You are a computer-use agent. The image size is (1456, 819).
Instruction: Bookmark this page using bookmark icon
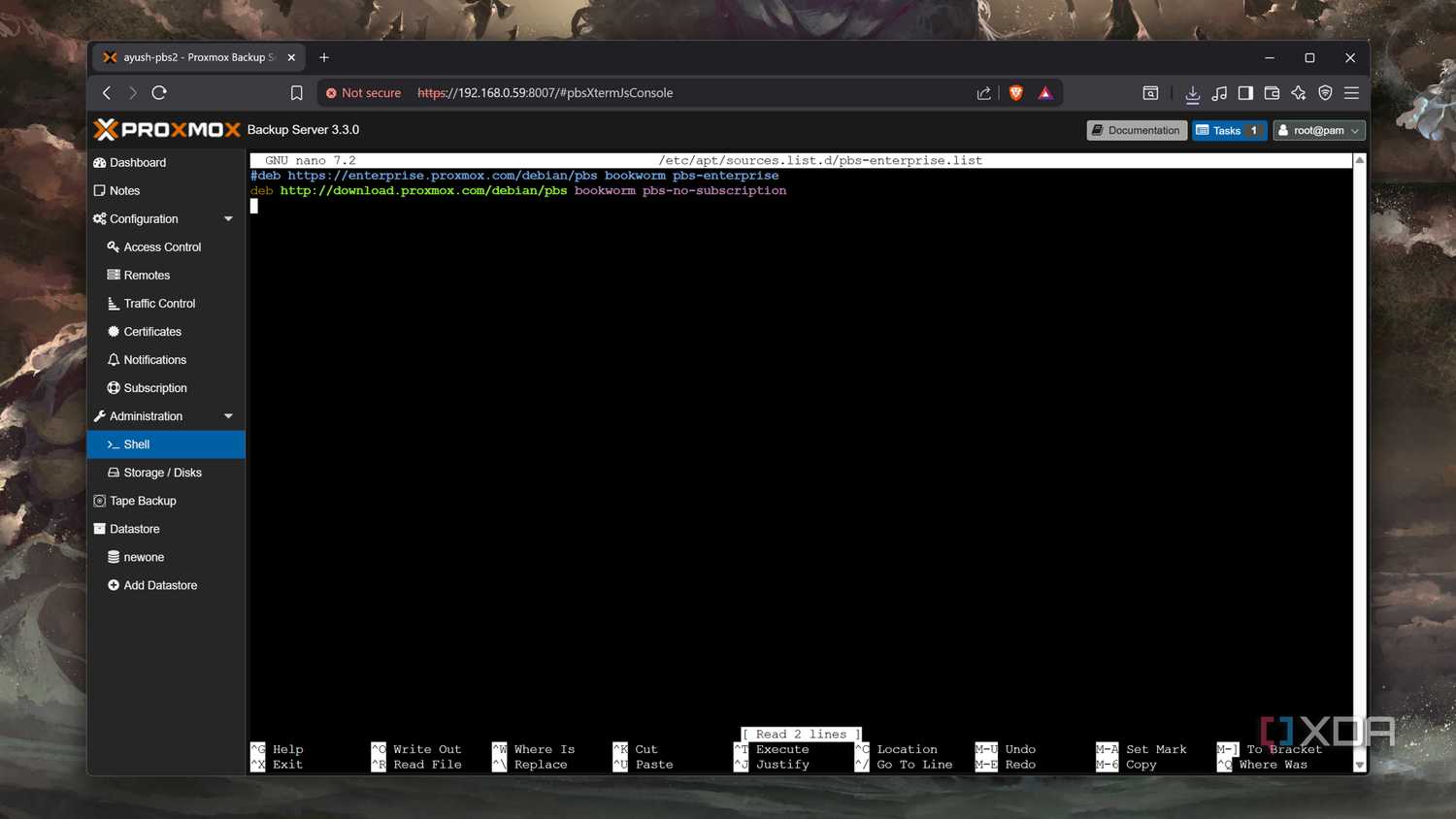point(297,93)
